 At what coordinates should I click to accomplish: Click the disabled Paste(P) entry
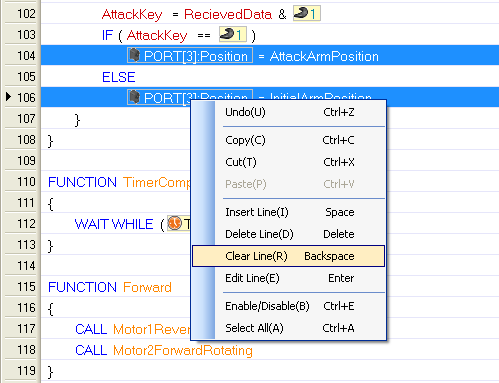point(289,184)
